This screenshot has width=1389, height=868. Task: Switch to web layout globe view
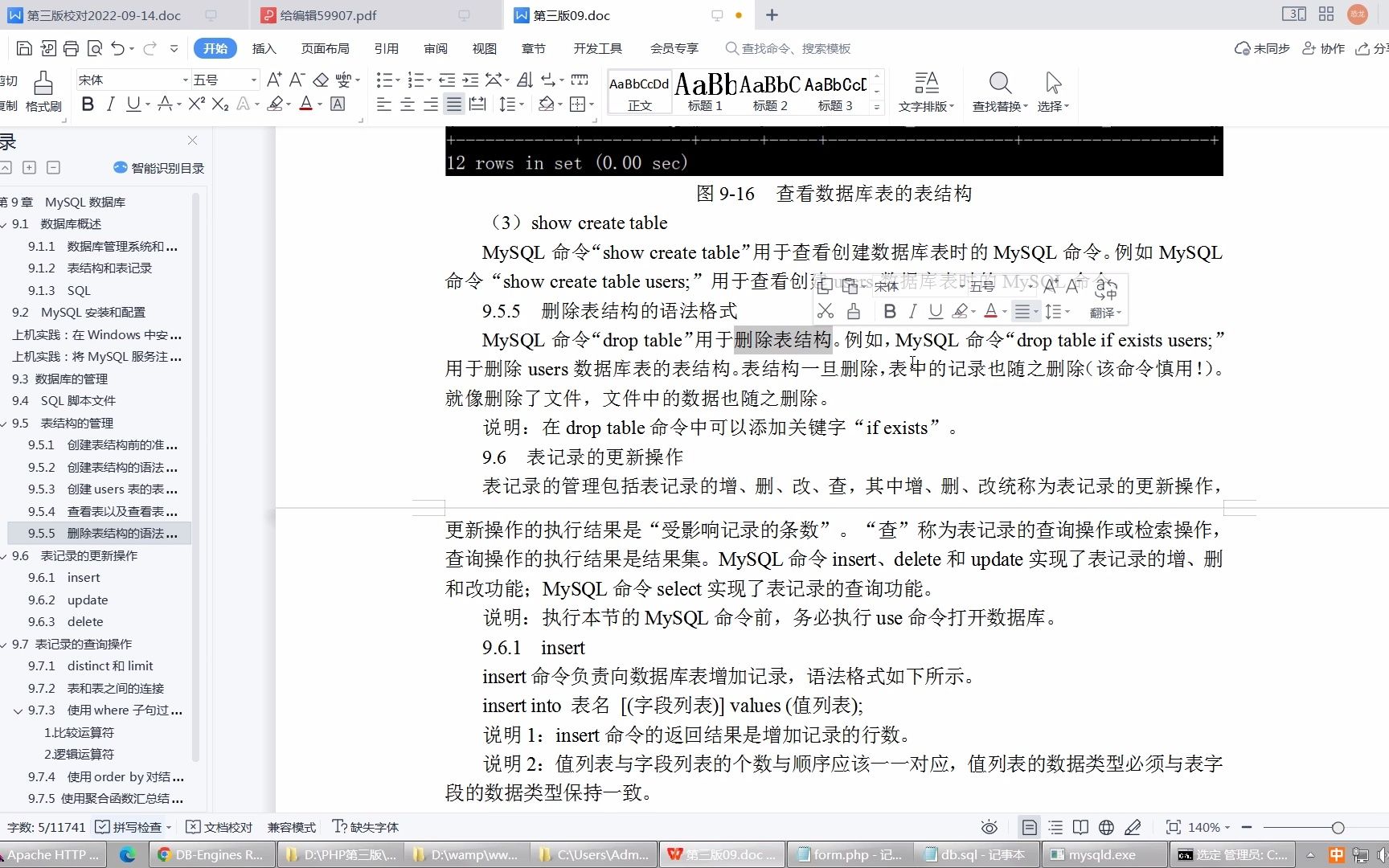pos(1106,827)
